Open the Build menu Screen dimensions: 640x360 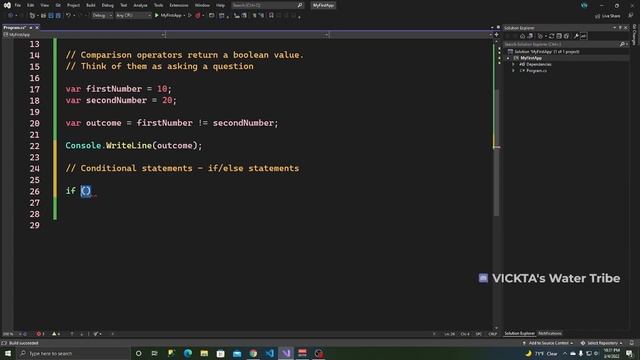[x=91, y=5]
